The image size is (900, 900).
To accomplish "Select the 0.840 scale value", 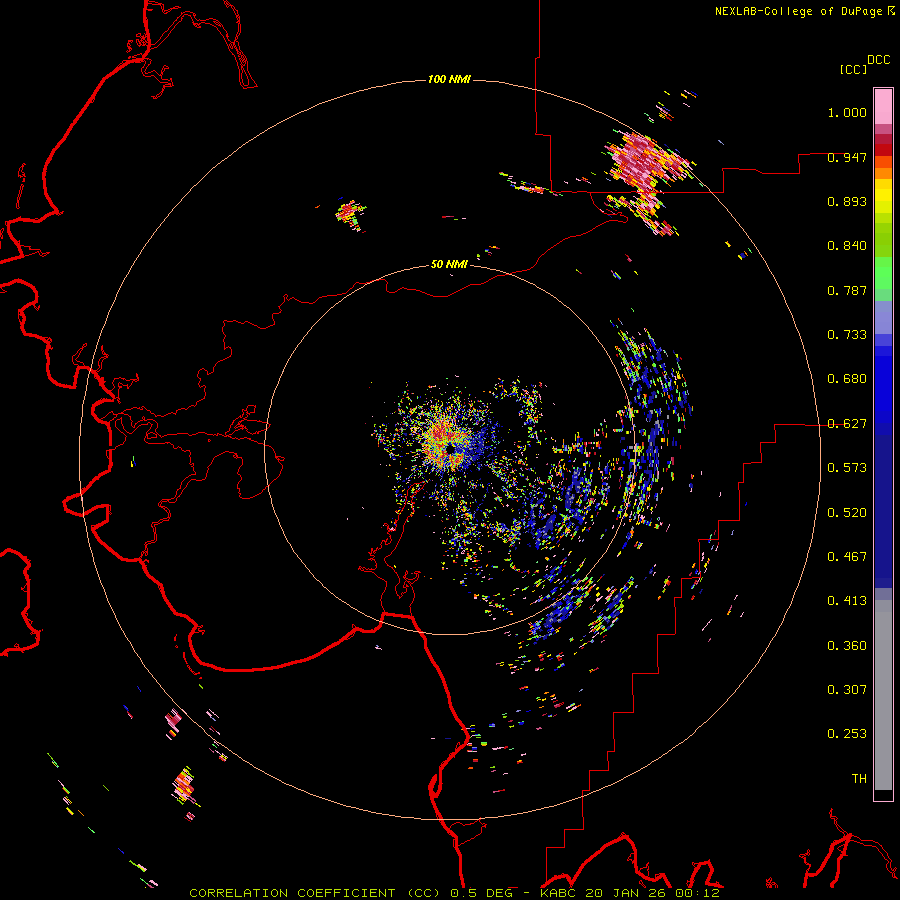I will pyautogui.click(x=847, y=246).
